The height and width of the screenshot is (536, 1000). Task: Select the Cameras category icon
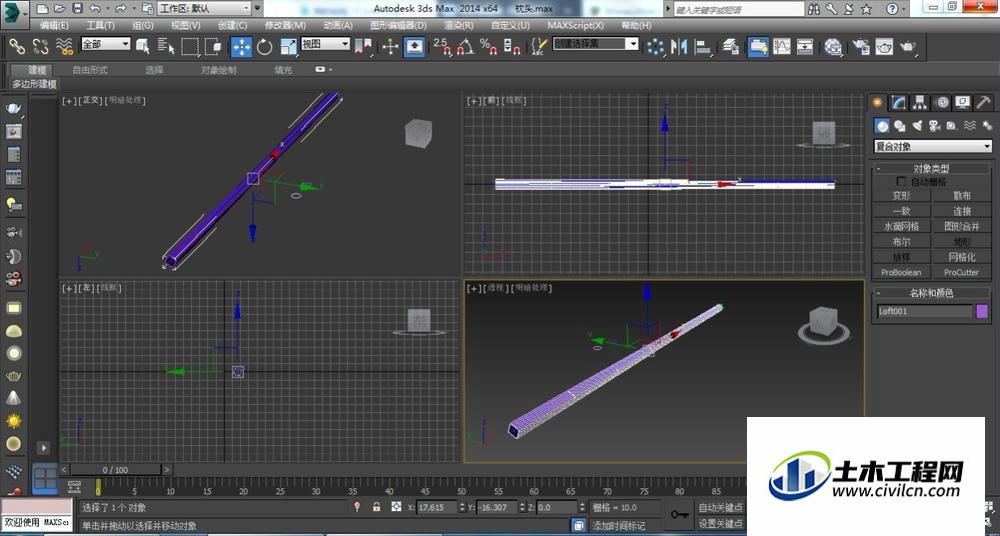point(934,126)
